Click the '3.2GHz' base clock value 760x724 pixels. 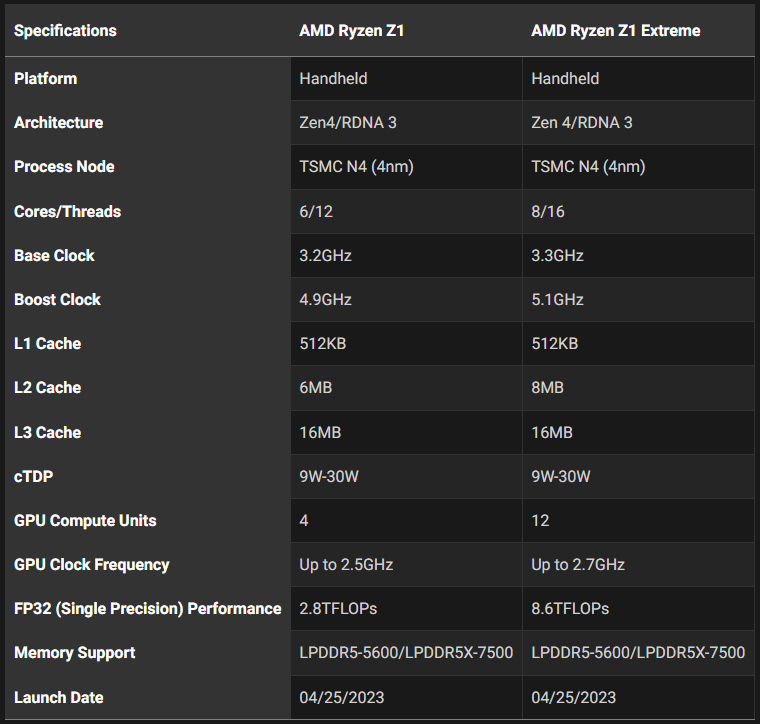tap(325, 255)
